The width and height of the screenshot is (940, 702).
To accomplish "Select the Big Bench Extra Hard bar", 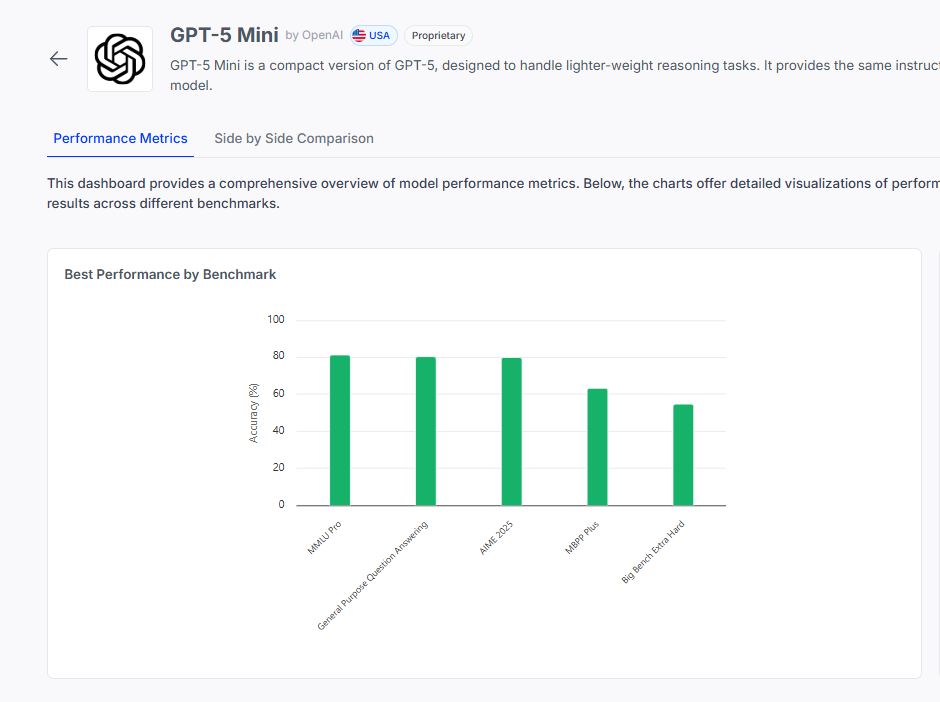I will [x=683, y=455].
